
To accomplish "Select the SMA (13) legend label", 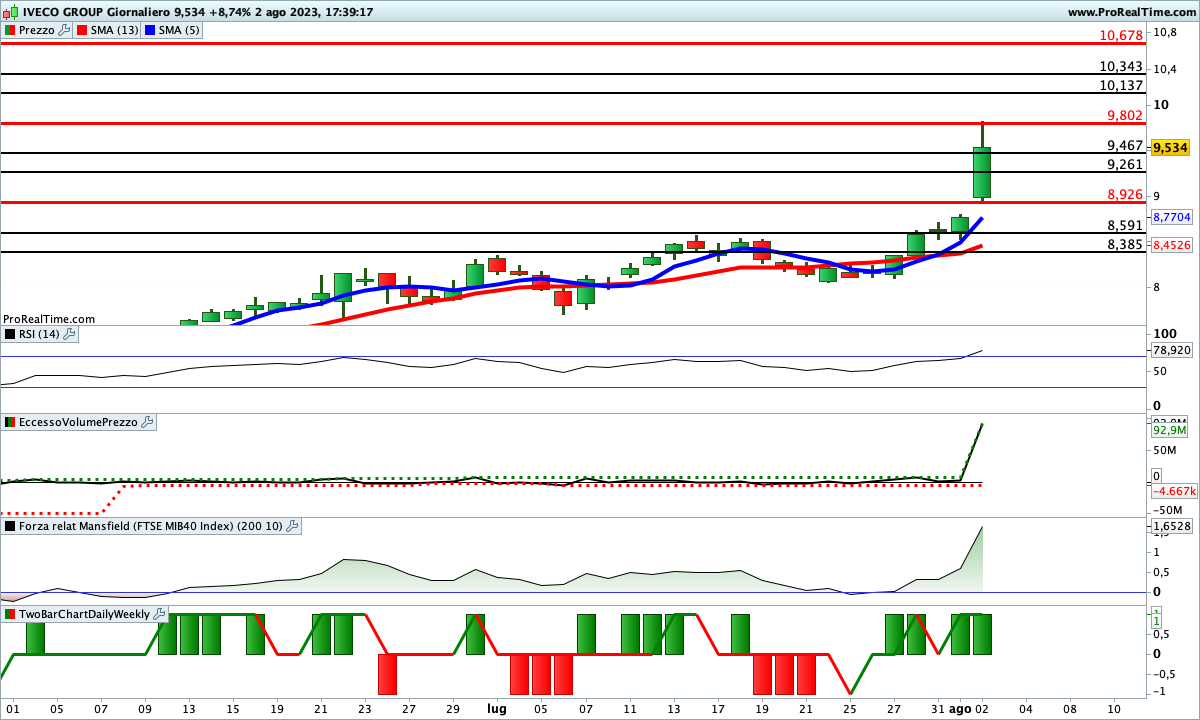I will [116, 30].
